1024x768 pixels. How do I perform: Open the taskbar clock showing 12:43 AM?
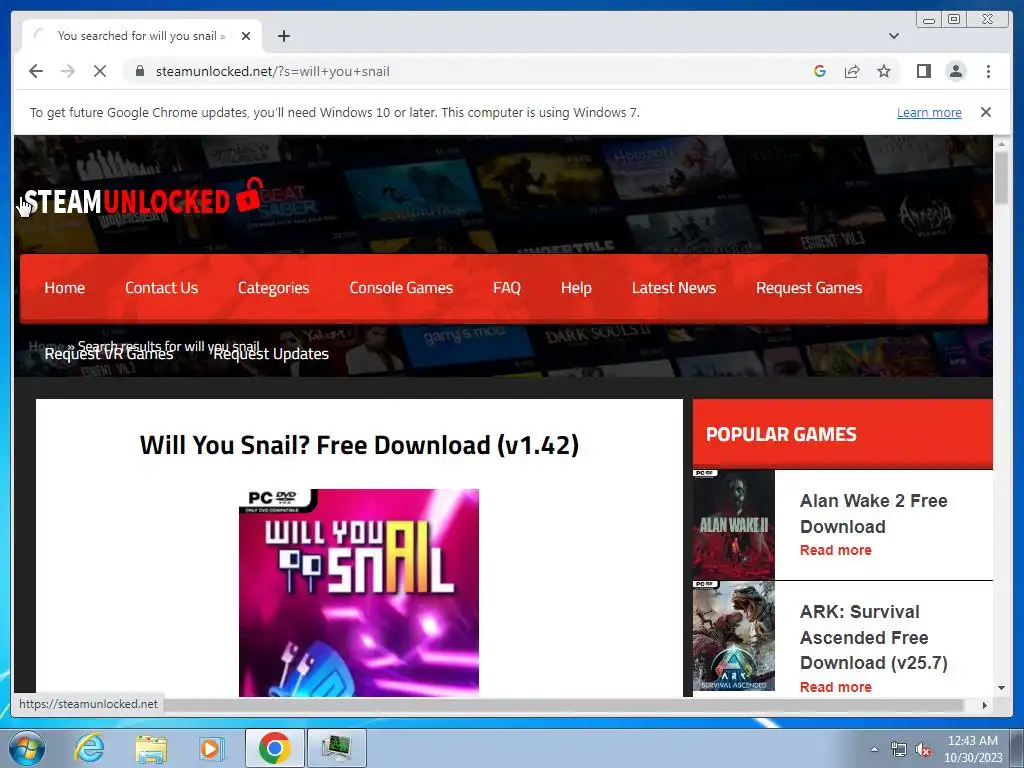(x=973, y=749)
